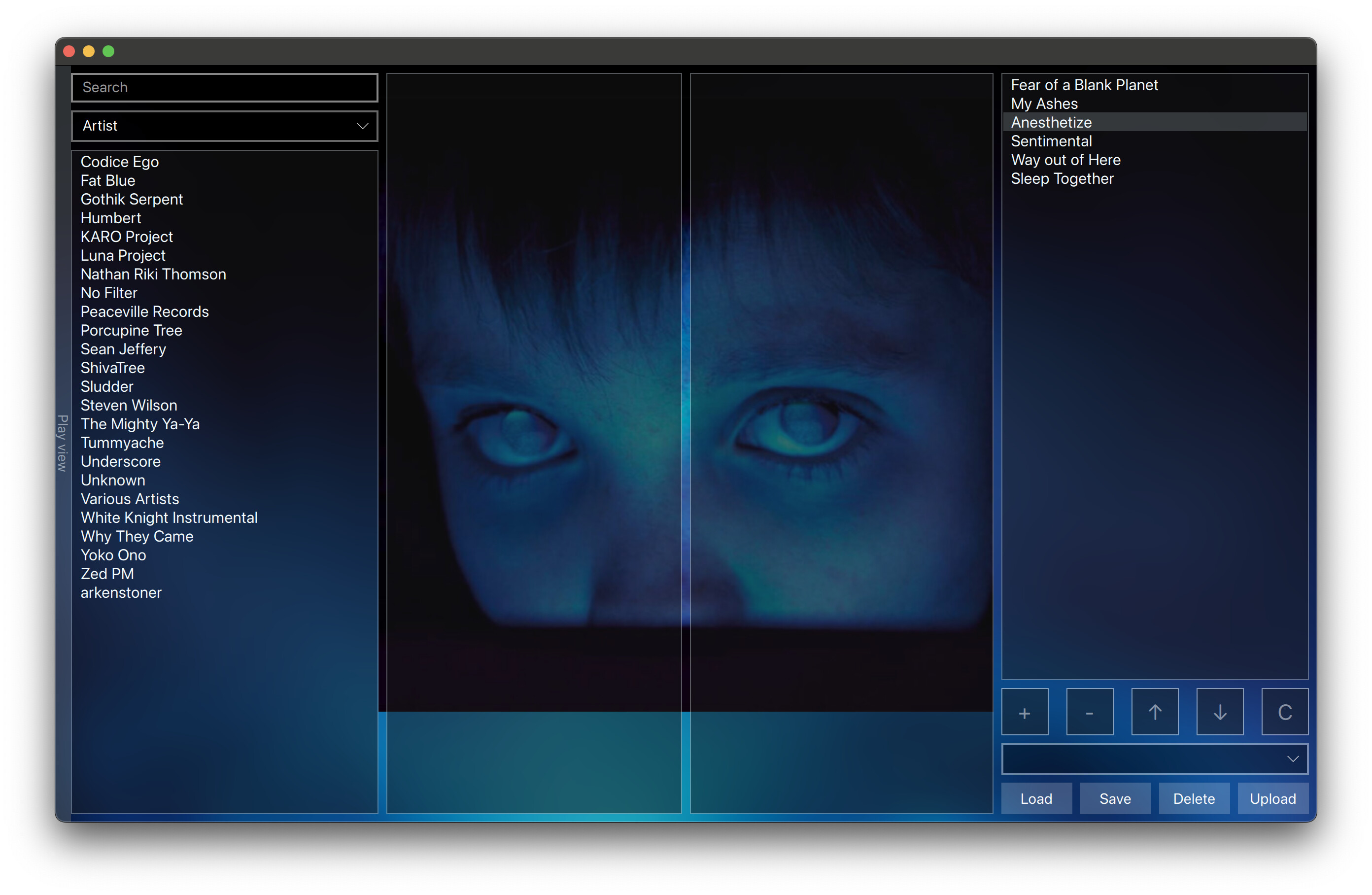
Task: Select Sleep Together in the playlist
Action: pyautogui.click(x=1062, y=179)
